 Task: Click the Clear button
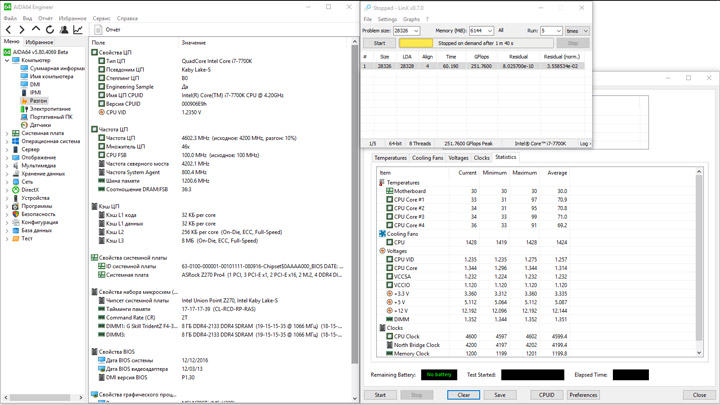(463, 395)
